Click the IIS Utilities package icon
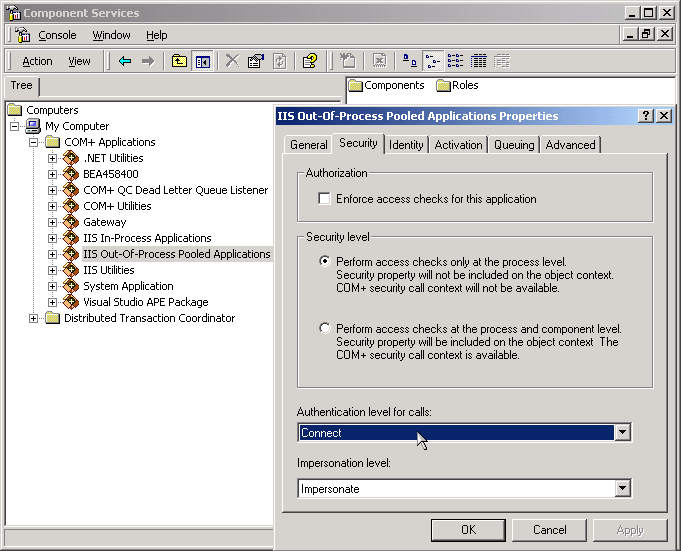The width and height of the screenshot is (681, 551). tap(70, 270)
